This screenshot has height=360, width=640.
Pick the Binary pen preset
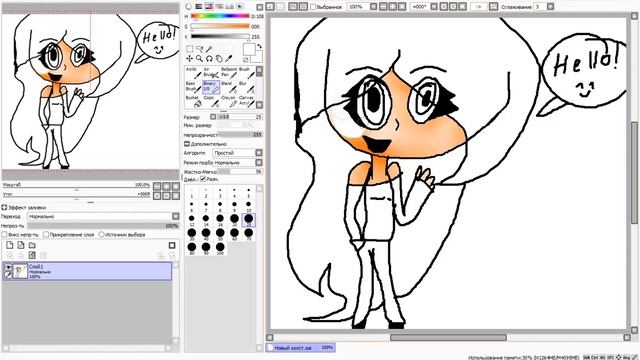[211, 87]
